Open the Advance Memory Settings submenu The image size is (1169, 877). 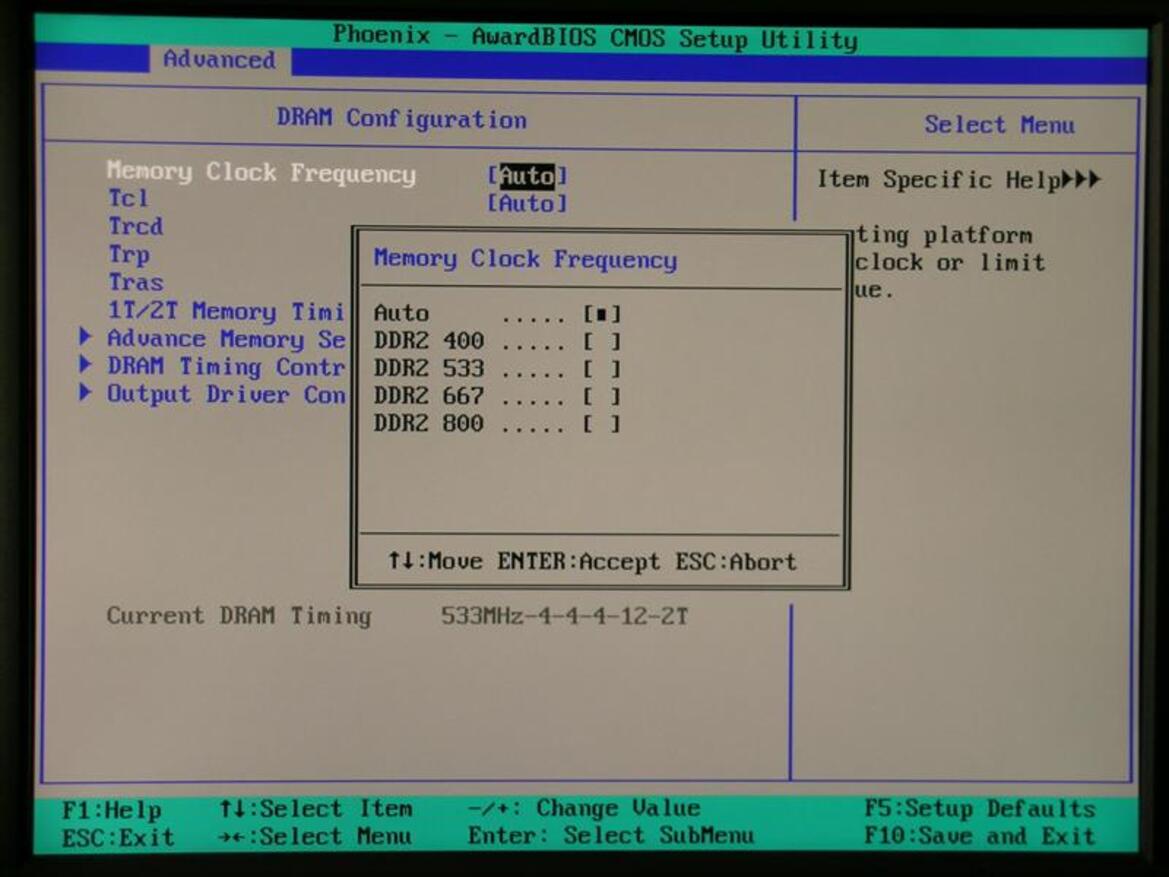(226, 339)
